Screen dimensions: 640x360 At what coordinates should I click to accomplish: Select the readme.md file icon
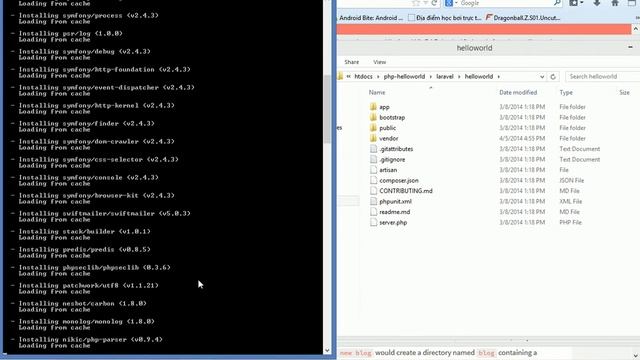coord(373,212)
